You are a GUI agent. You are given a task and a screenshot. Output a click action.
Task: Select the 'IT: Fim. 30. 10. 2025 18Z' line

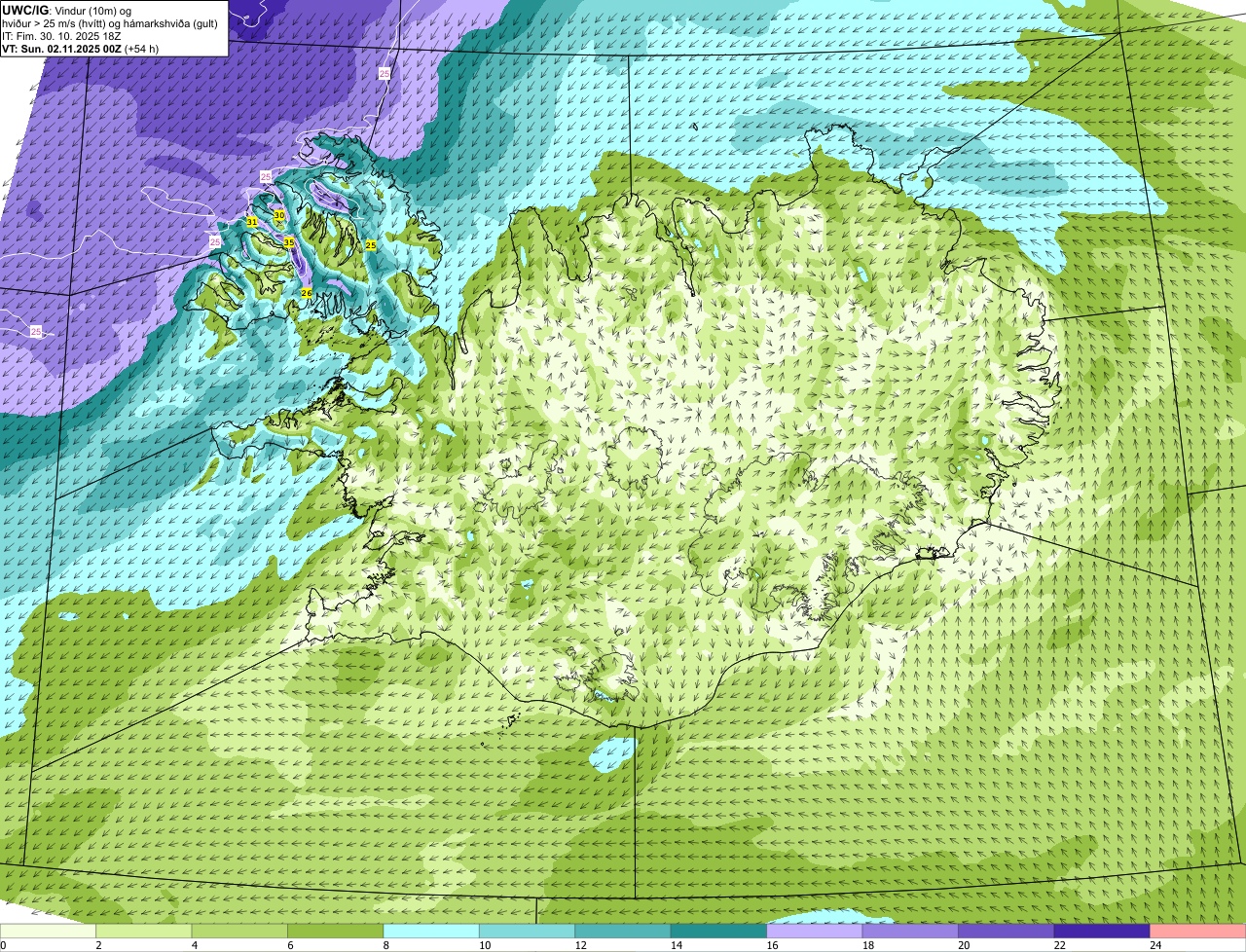pos(61,35)
